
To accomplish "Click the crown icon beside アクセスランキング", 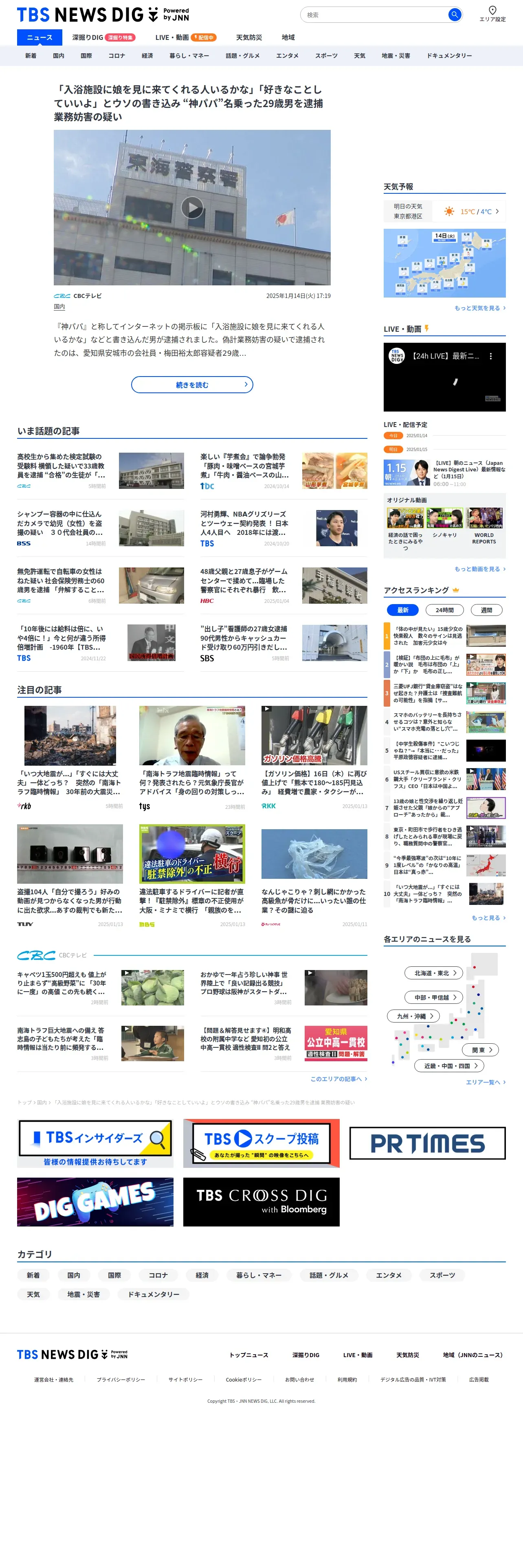I will tap(456, 590).
